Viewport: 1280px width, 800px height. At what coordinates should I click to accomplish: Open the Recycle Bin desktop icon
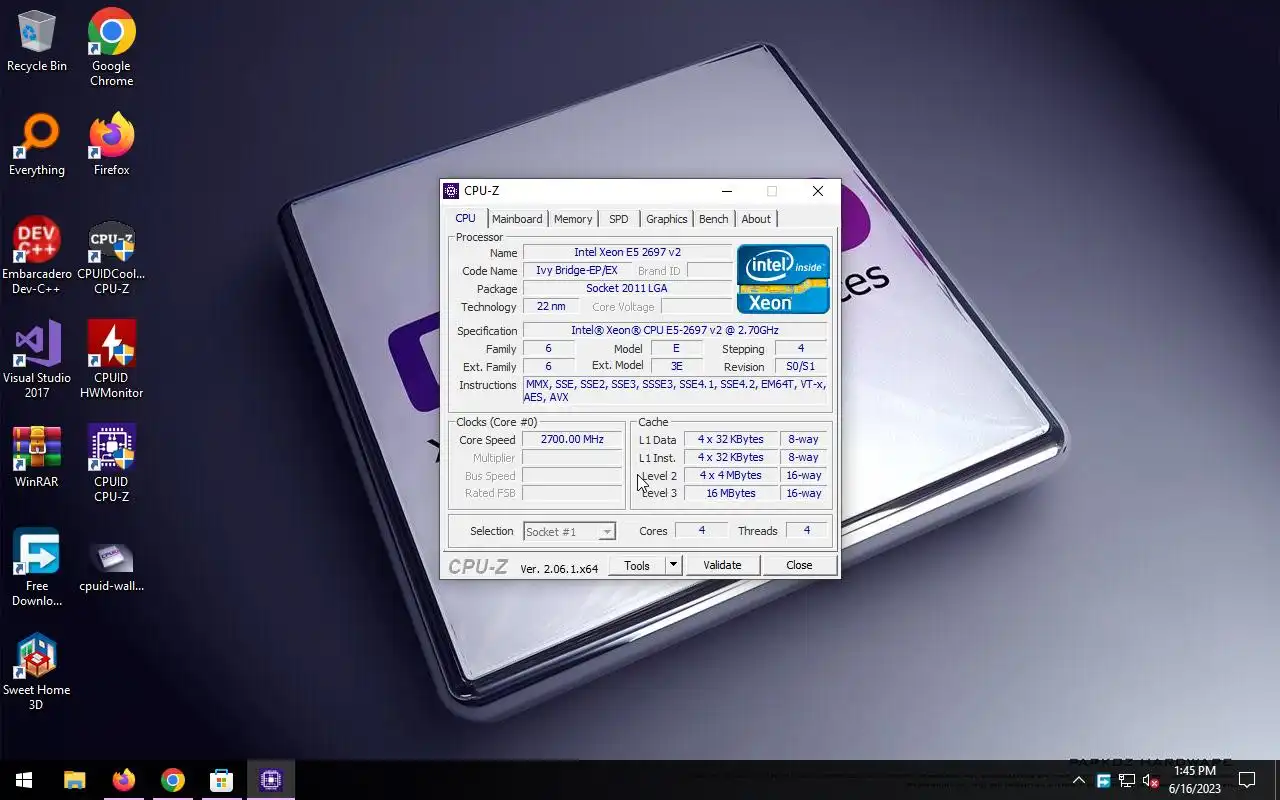pos(37,41)
